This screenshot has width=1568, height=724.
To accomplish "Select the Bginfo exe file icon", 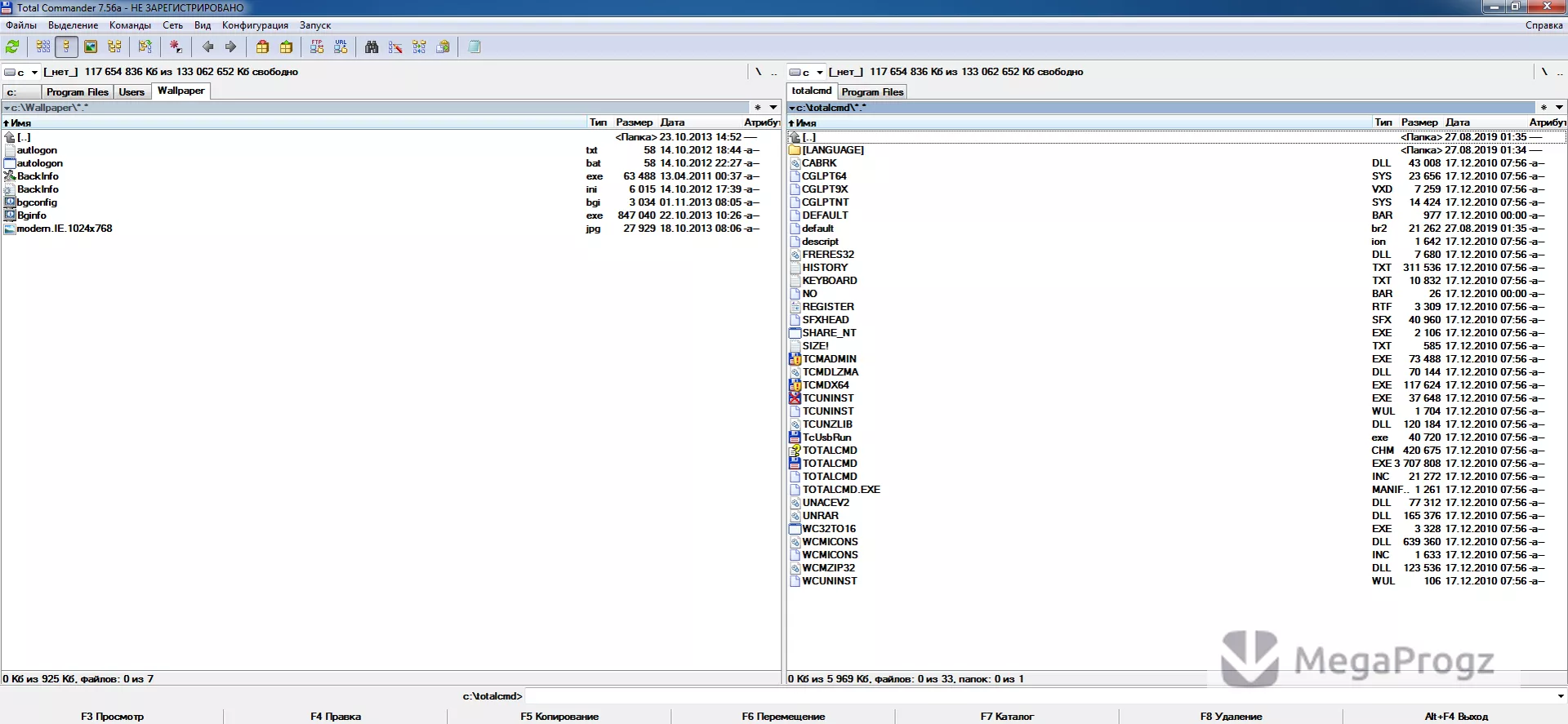I will [x=10, y=215].
